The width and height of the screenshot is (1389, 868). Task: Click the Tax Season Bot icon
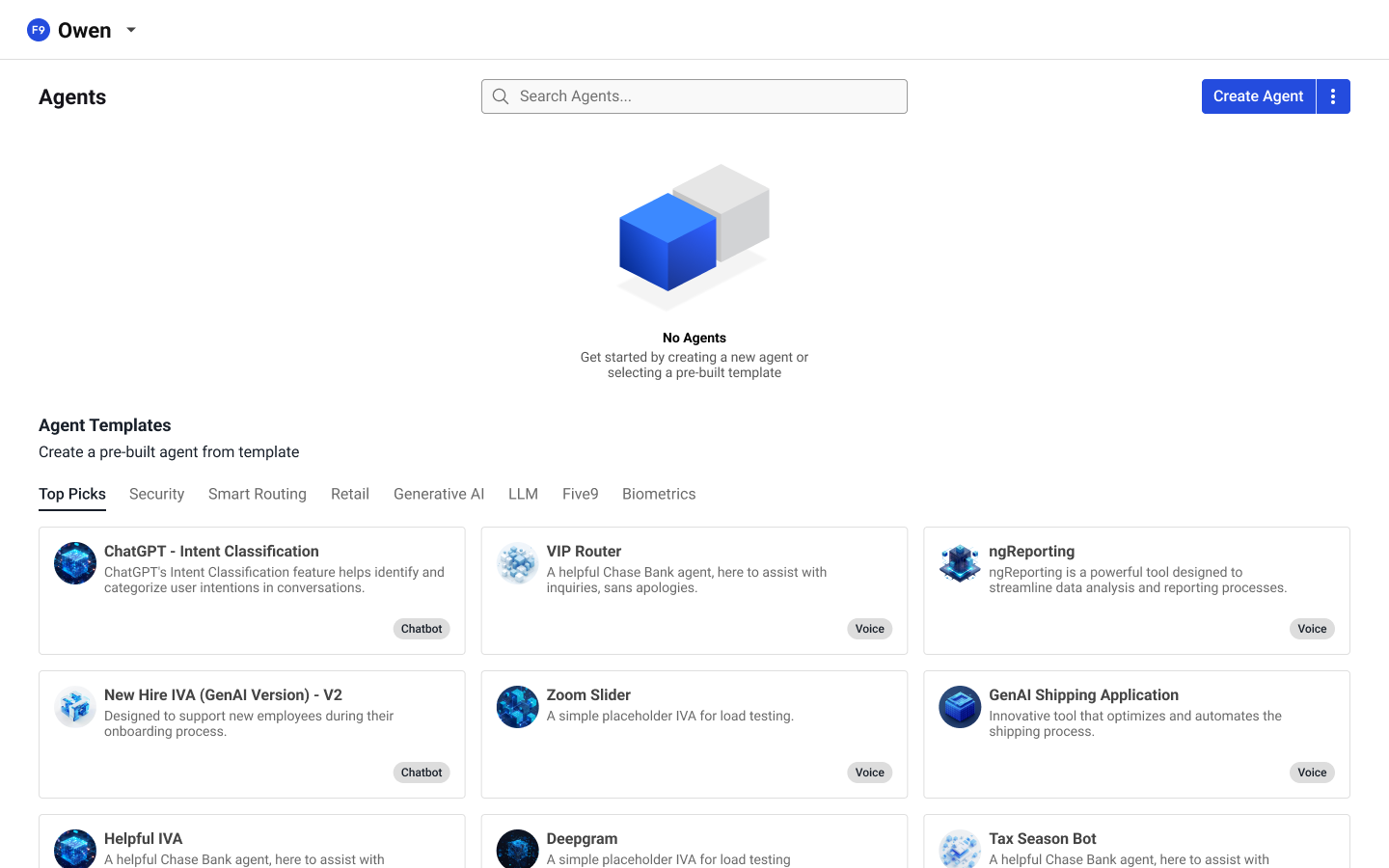click(960, 849)
